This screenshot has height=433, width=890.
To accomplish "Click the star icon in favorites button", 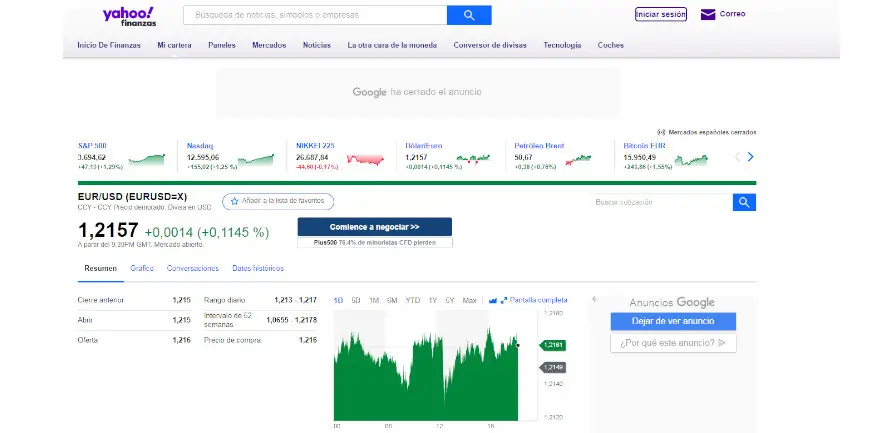I will (234, 201).
